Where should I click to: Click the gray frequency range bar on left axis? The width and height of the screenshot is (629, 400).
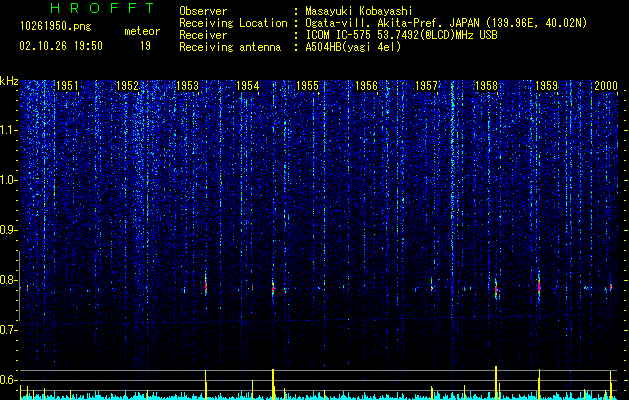pyautogui.click(x=19, y=286)
